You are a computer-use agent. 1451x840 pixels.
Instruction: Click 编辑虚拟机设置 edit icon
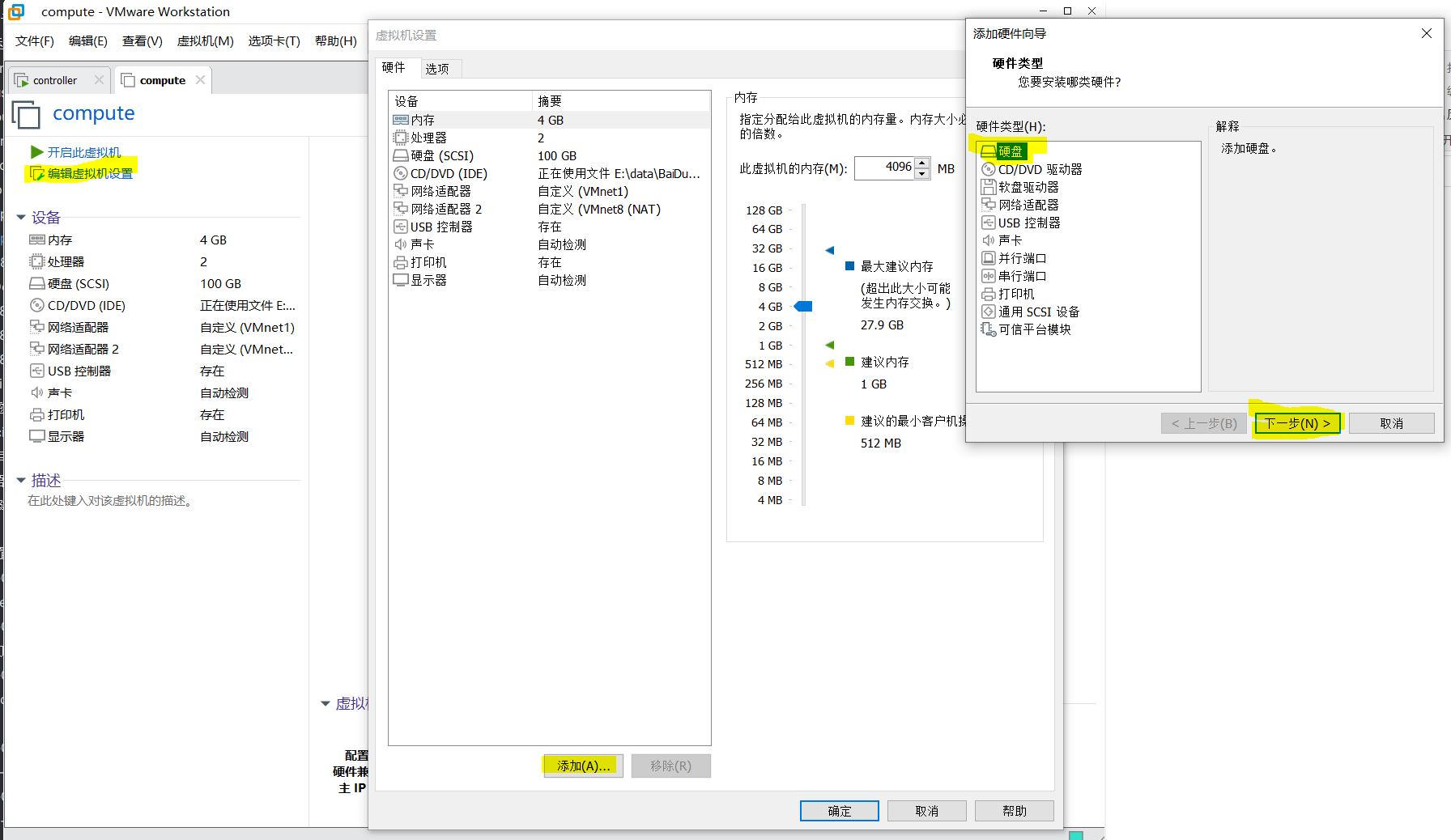pos(36,173)
